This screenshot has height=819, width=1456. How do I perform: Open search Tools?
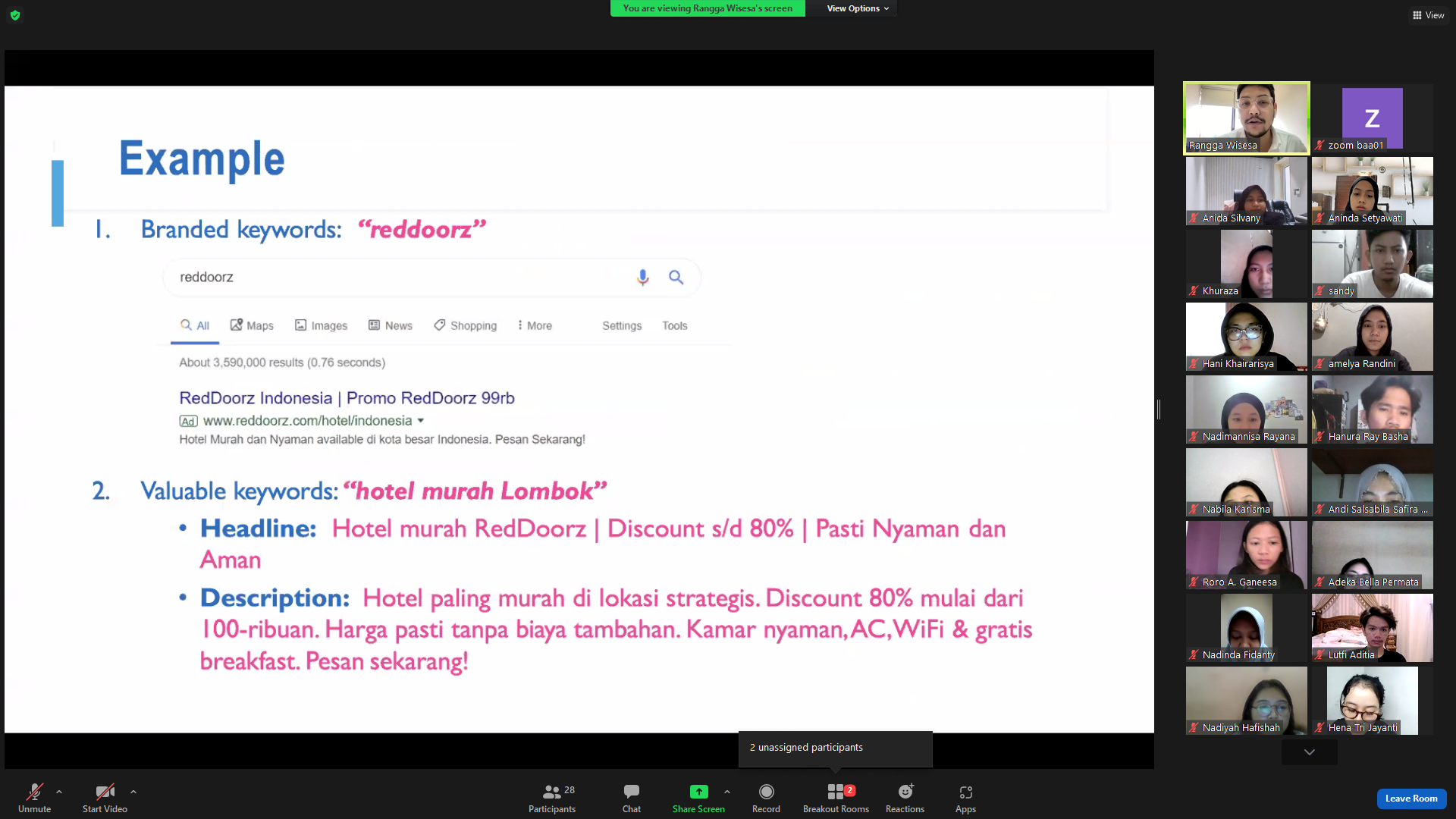point(675,325)
